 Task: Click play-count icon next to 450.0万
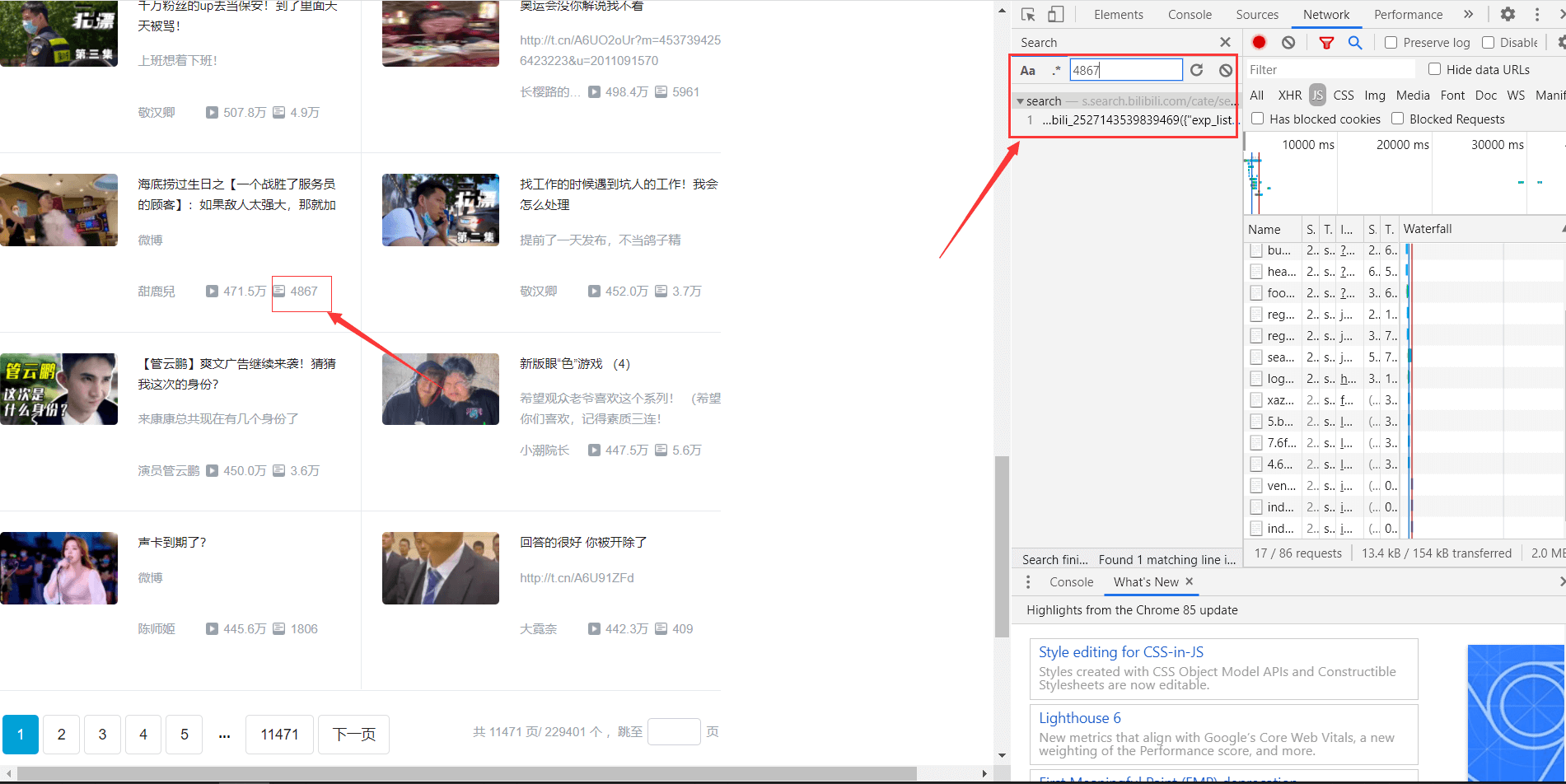point(212,471)
